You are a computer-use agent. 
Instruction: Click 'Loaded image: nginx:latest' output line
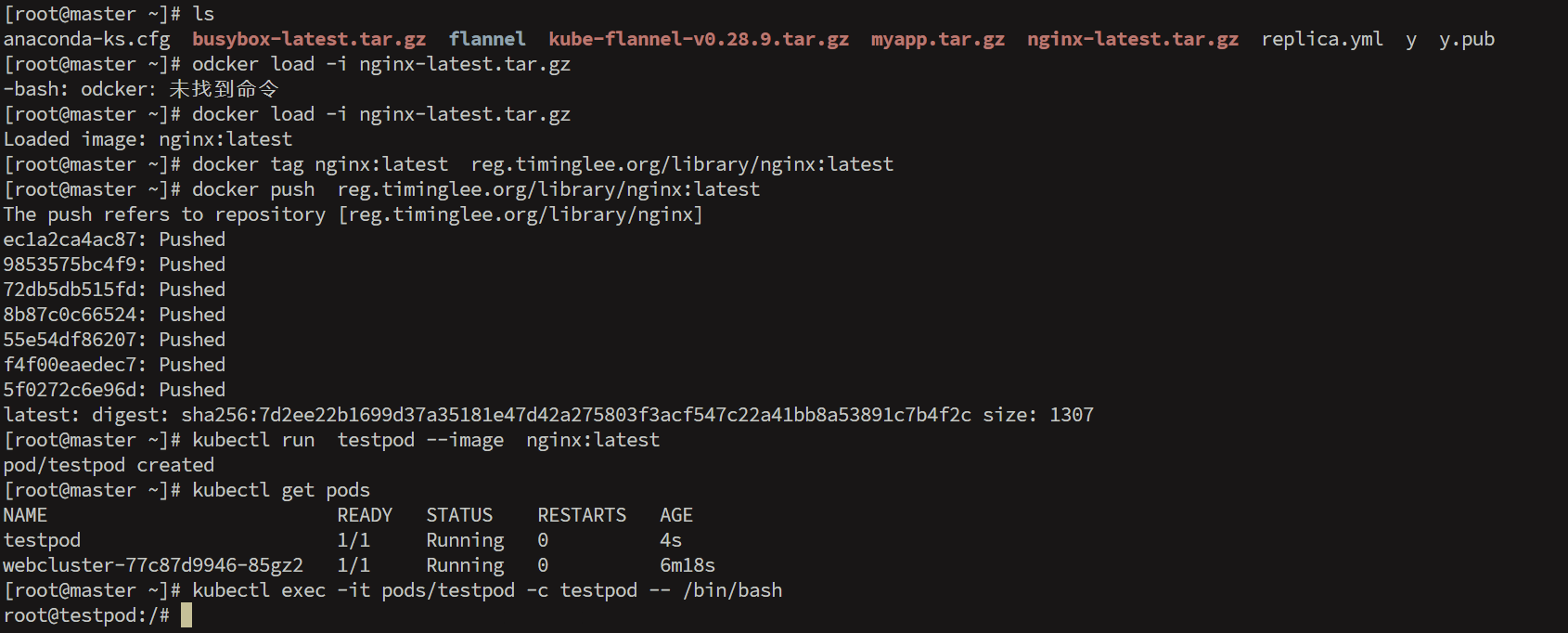pyautogui.click(x=148, y=139)
